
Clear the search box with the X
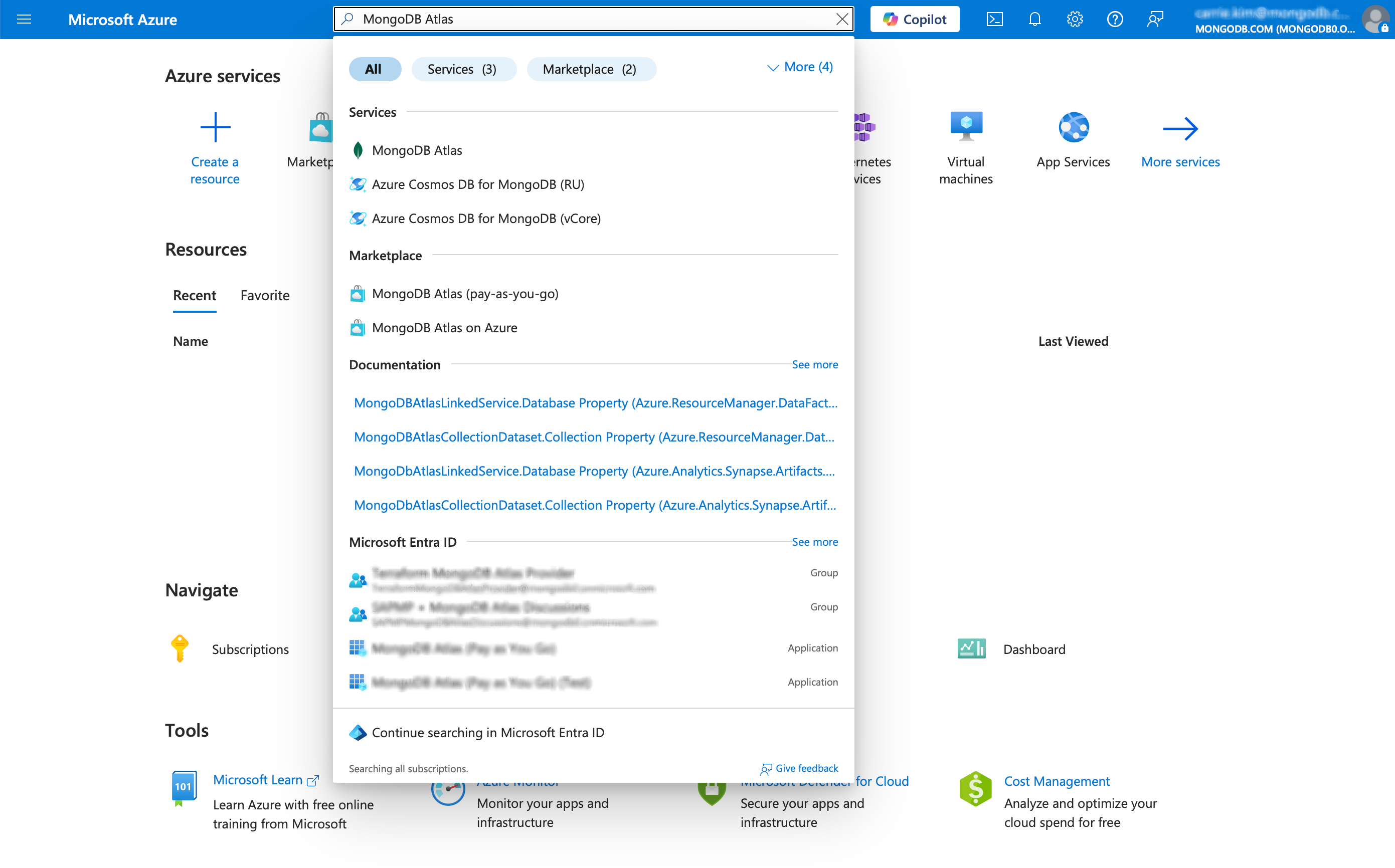pos(842,19)
